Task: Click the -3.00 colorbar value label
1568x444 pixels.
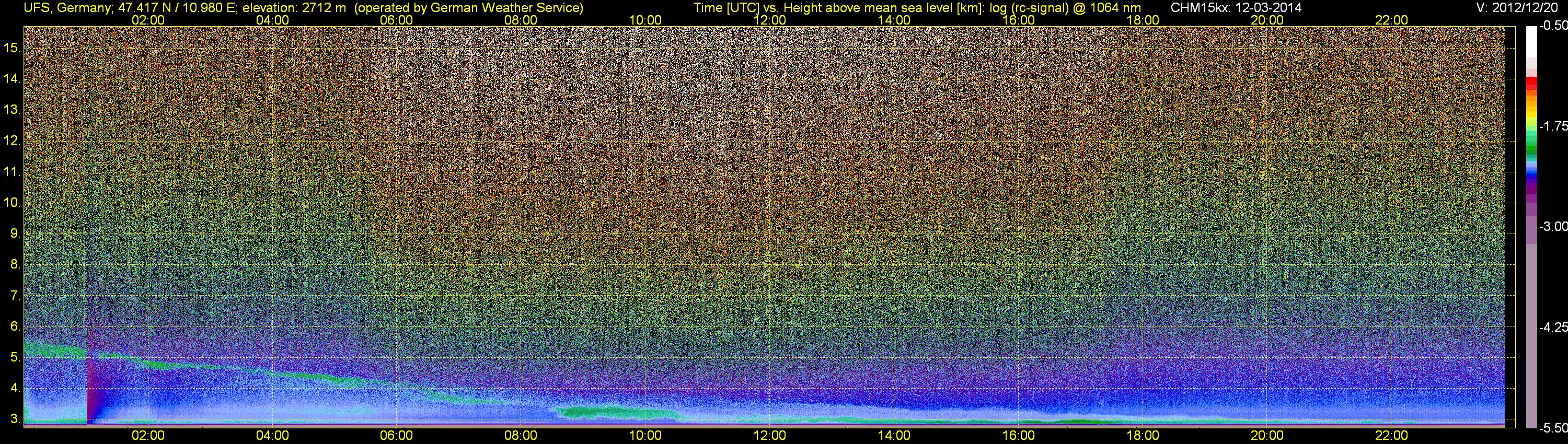Action: click(1553, 226)
